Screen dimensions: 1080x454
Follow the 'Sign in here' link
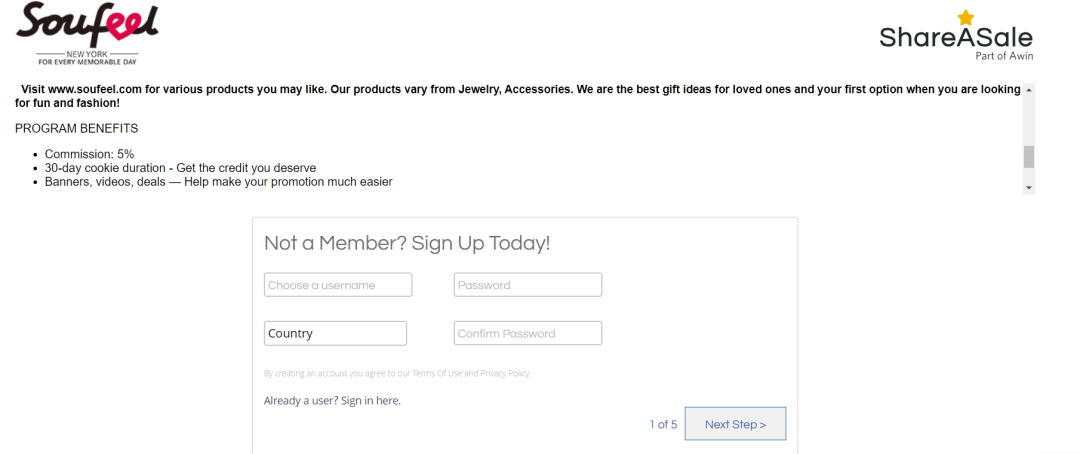(x=371, y=400)
